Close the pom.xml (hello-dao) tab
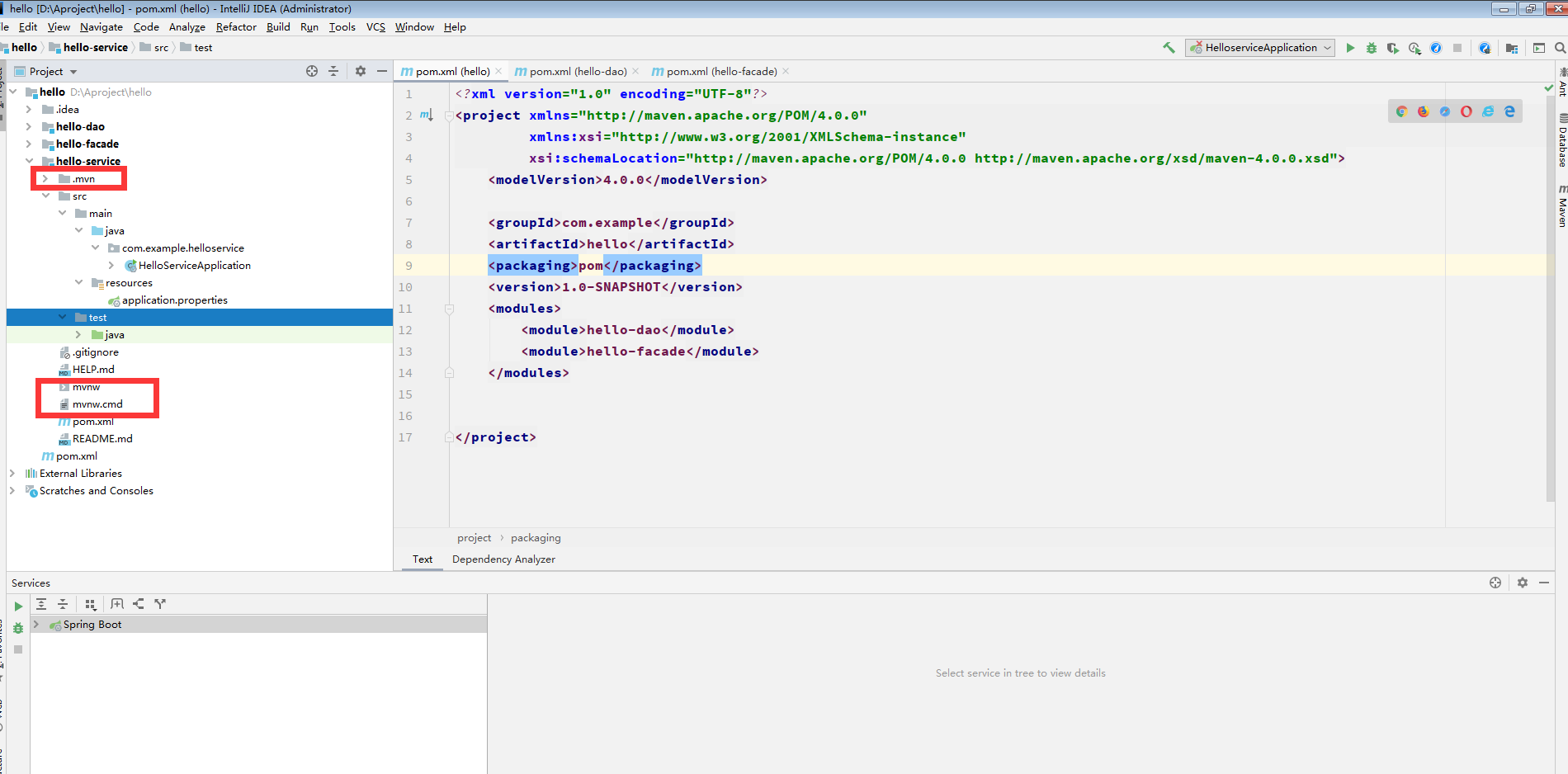Viewport: 1568px width, 774px height. [635, 71]
